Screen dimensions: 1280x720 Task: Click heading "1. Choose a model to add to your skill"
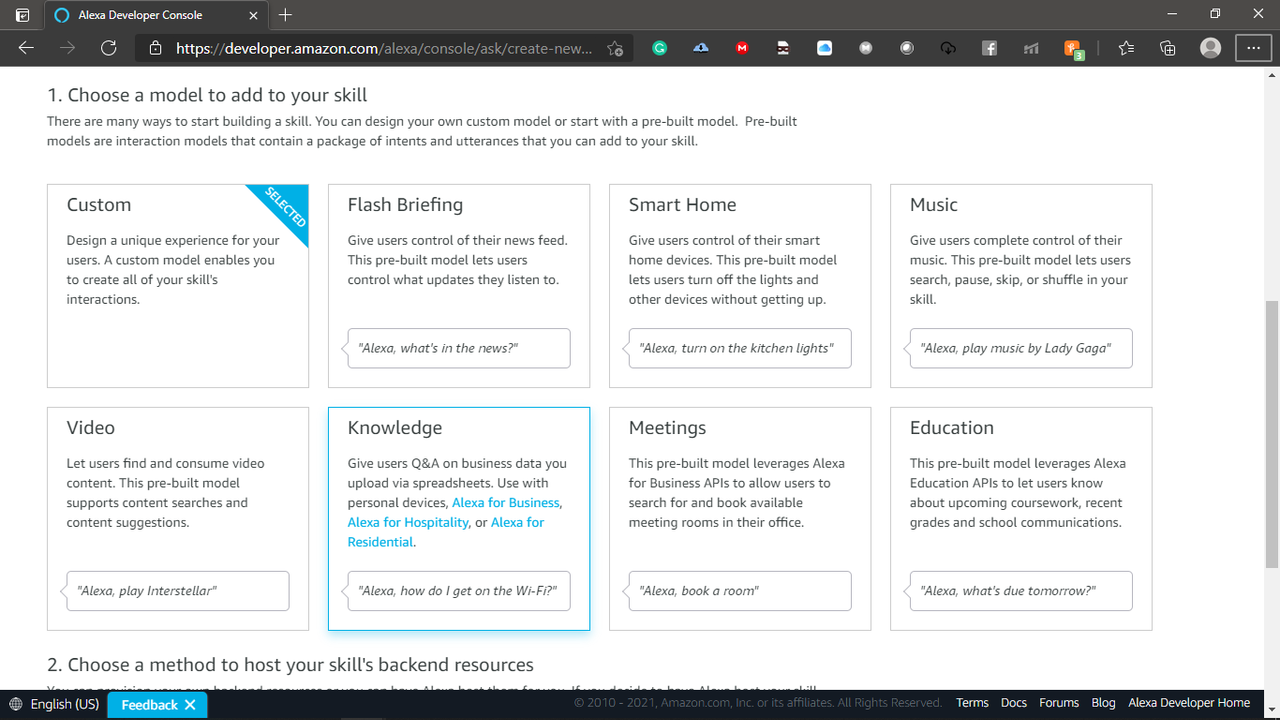pos(207,95)
